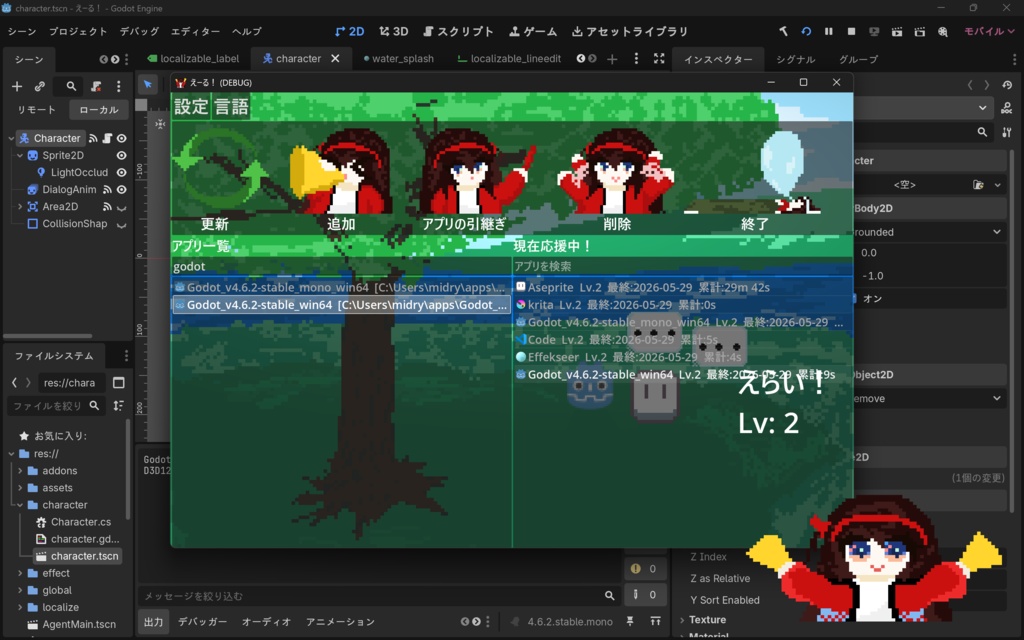Switch scene tree to リモート

36,110
